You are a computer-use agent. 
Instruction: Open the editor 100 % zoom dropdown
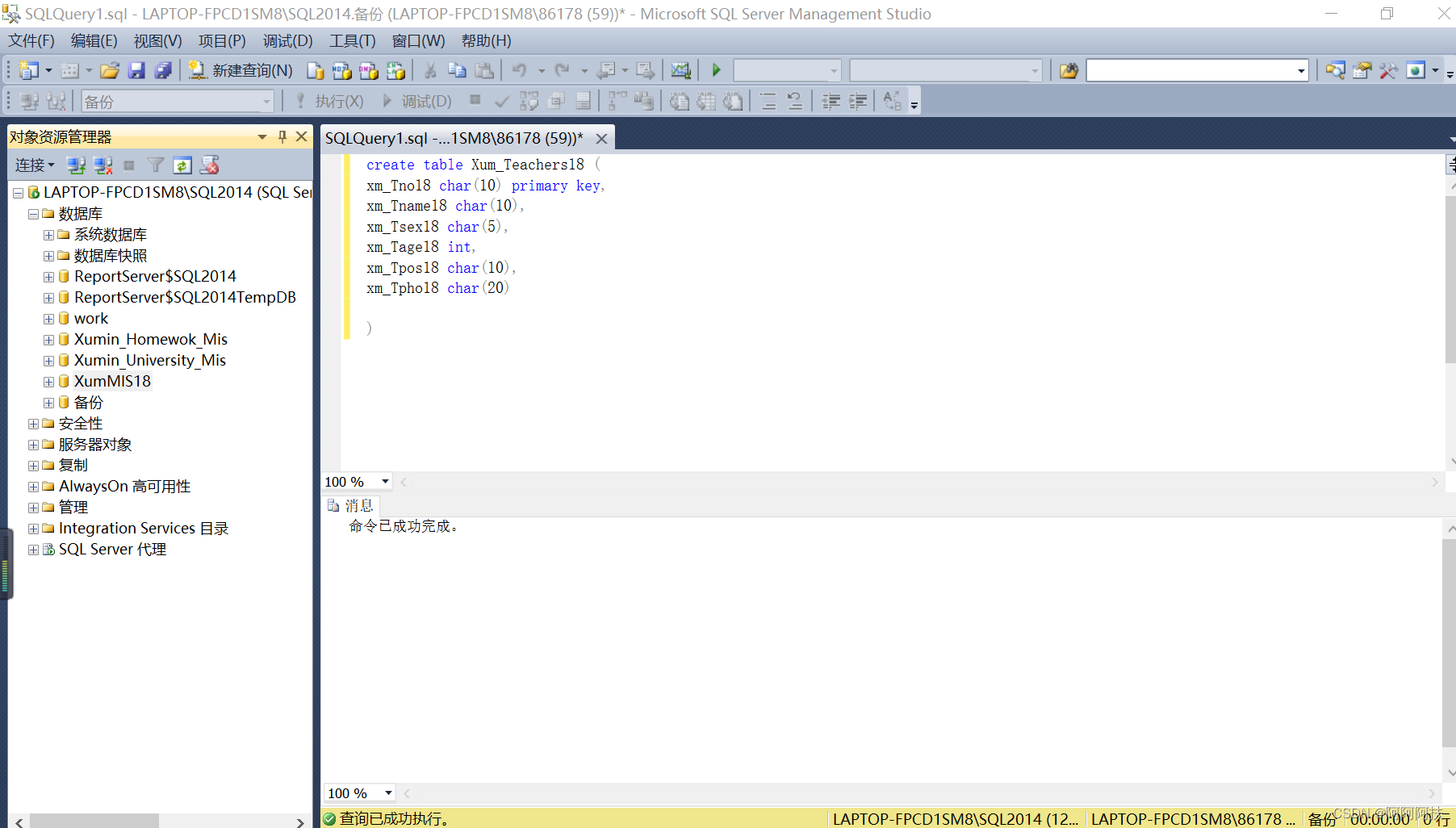385,482
